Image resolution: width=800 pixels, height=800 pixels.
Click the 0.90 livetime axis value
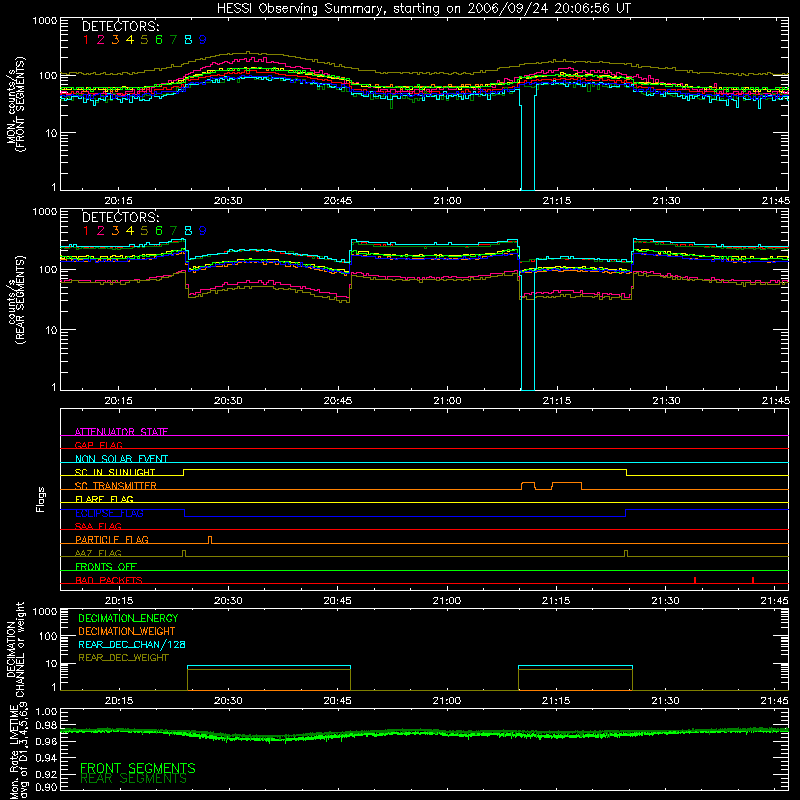tap(46, 787)
